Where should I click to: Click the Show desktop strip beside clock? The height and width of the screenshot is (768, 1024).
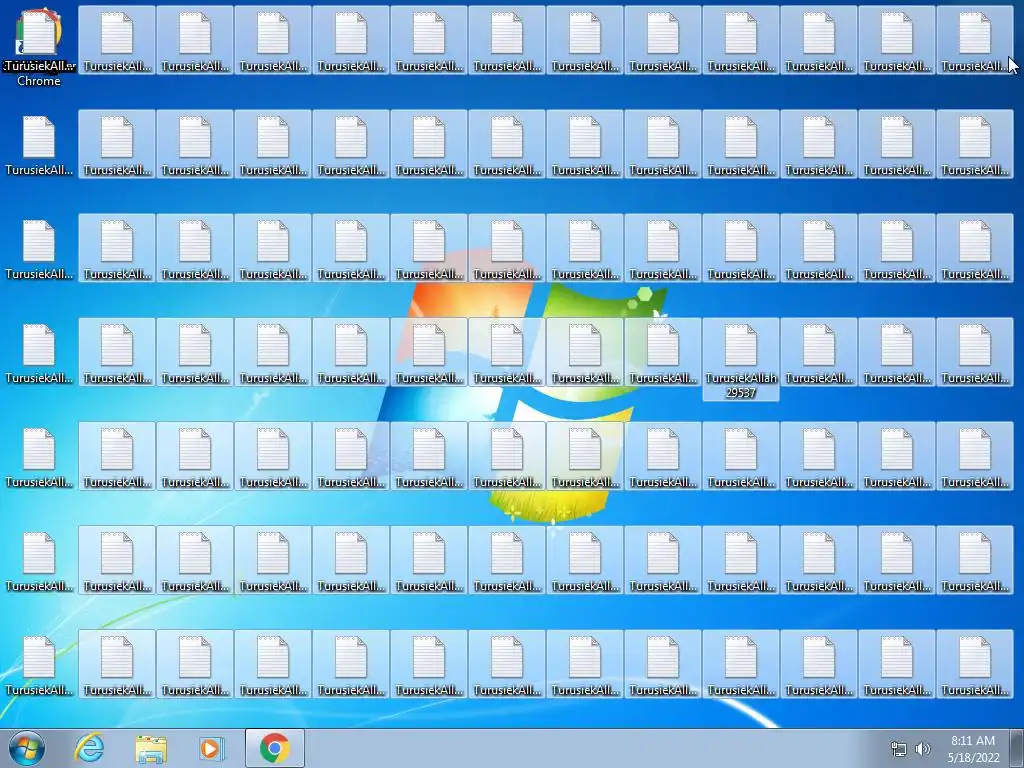[x=1017, y=748]
